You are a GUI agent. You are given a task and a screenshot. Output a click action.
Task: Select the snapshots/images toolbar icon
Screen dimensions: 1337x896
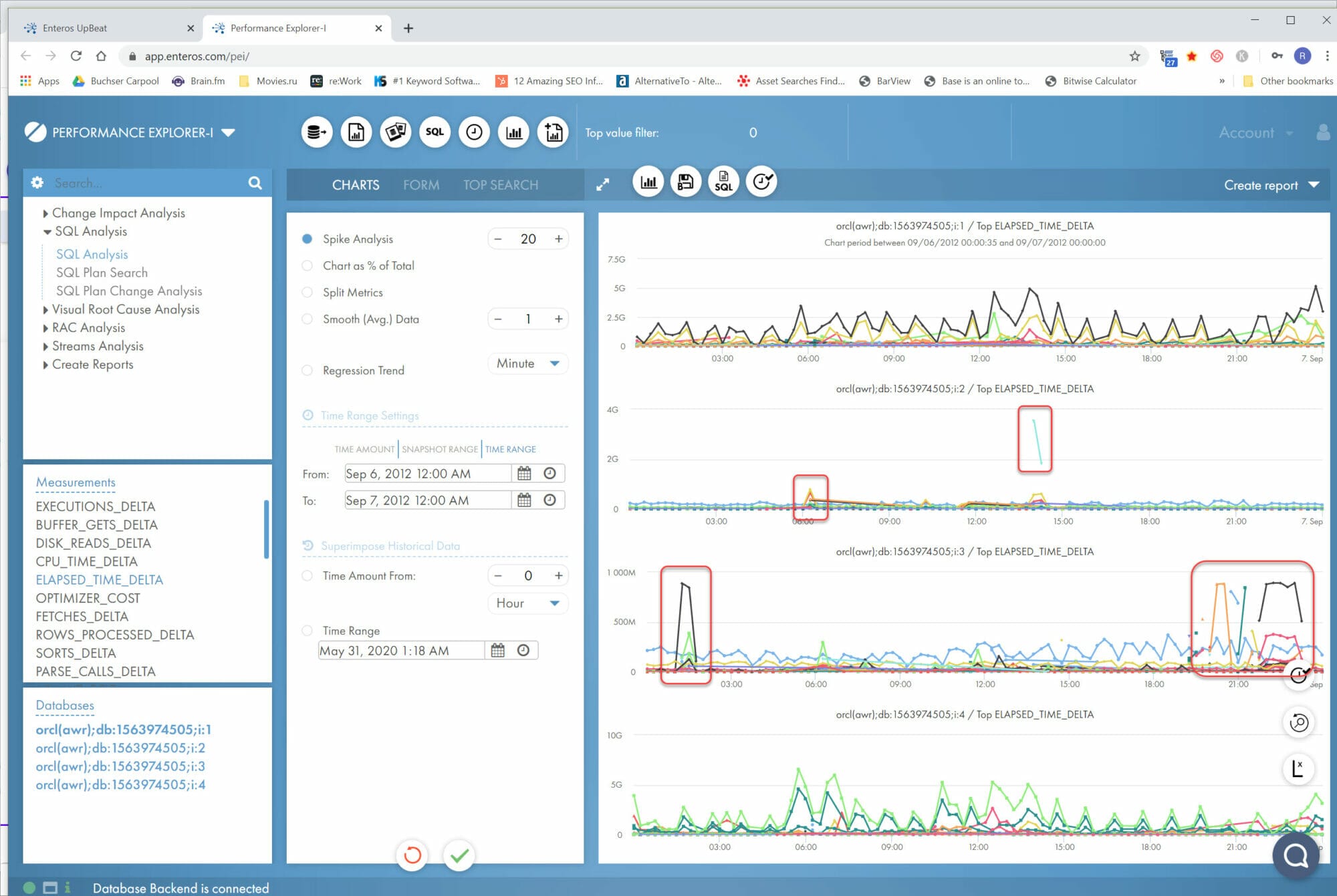[396, 132]
